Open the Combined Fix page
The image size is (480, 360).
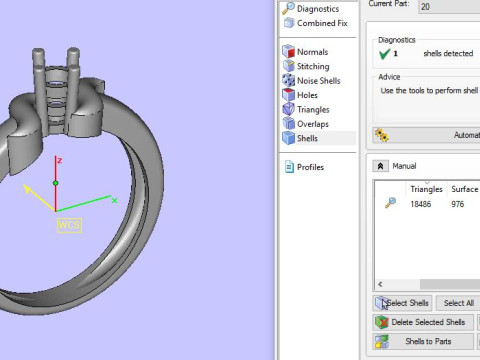pyautogui.click(x=316, y=23)
